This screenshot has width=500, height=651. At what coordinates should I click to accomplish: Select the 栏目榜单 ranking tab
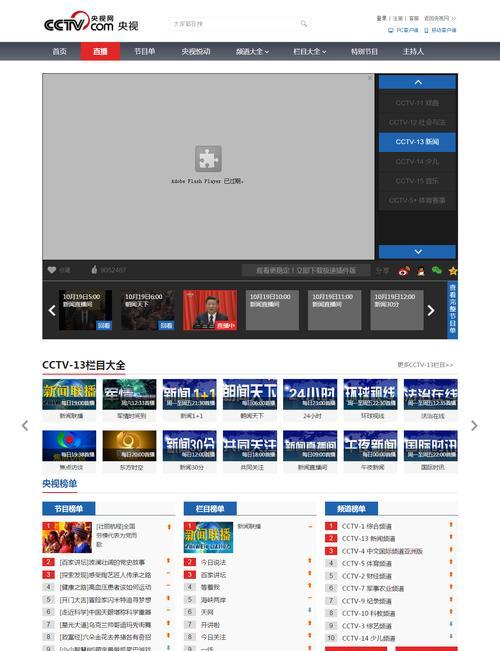pyautogui.click(x=210, y=509)
